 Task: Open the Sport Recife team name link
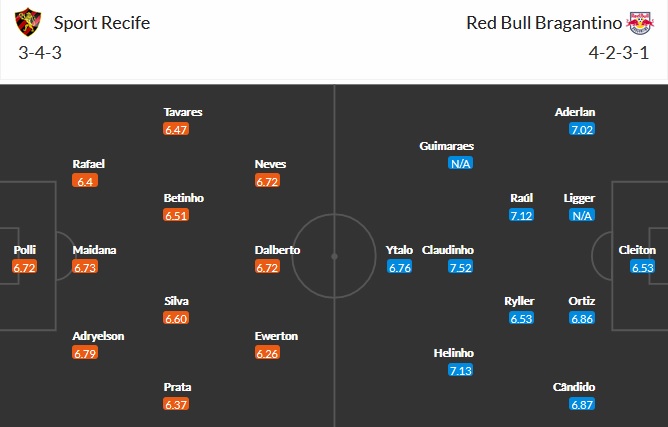coord(104,22)
